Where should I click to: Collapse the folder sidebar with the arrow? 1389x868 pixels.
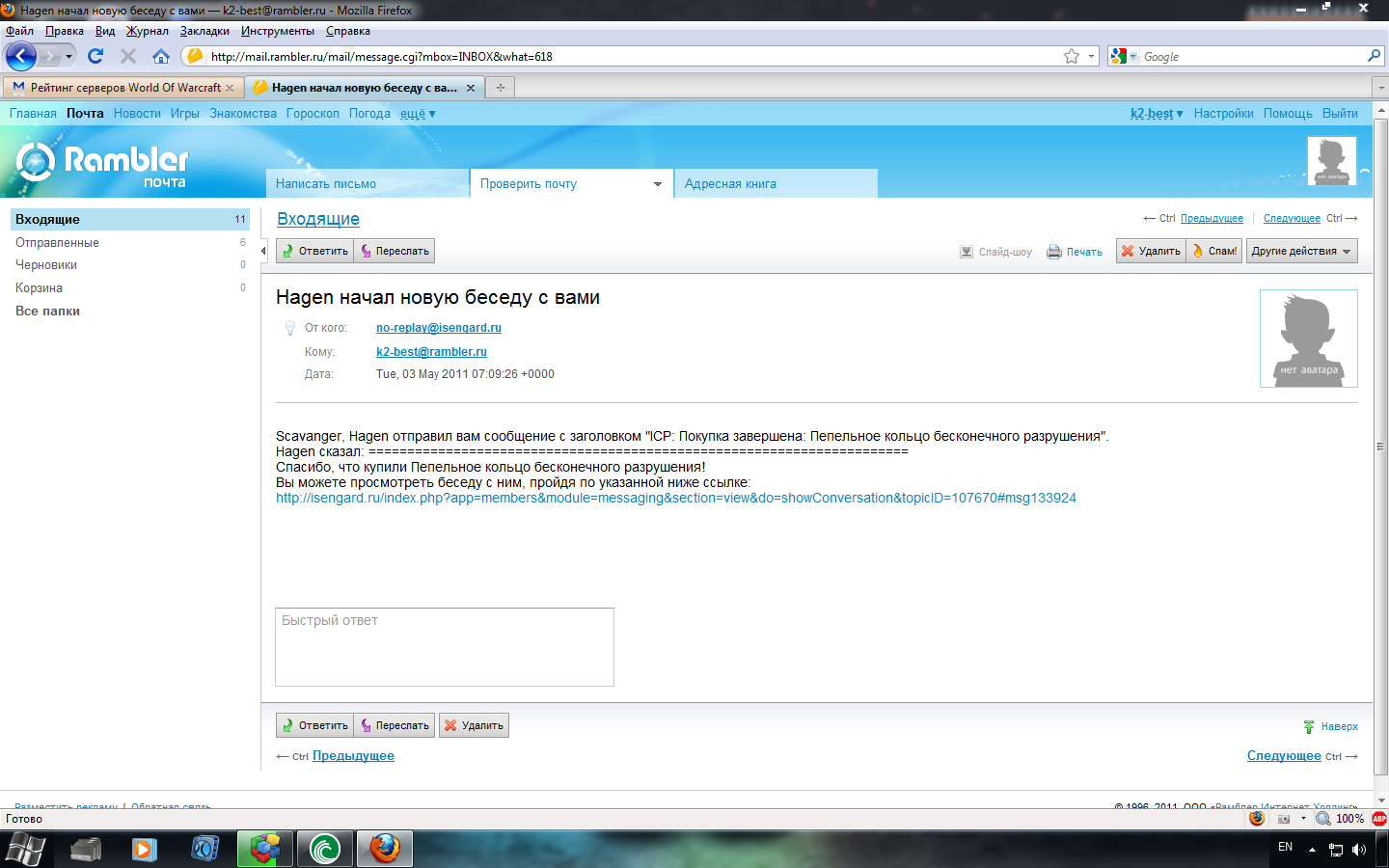click(x=263, y=251)
